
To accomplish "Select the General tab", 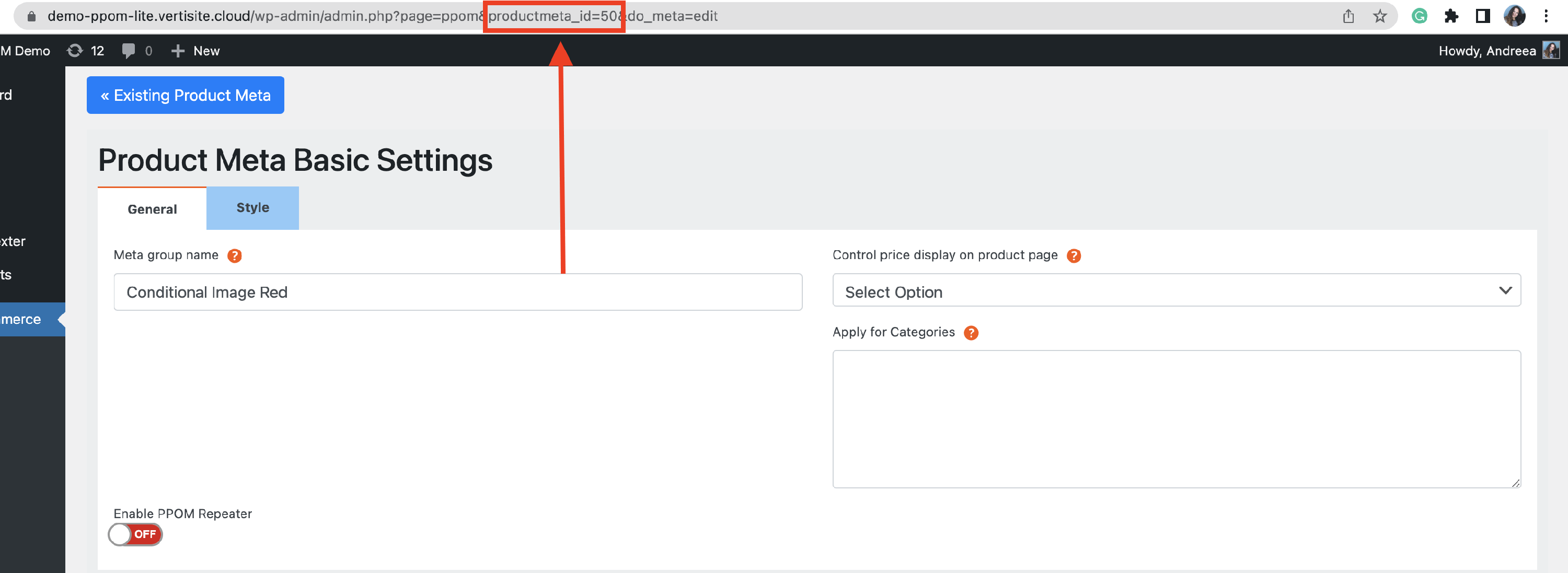I will 152,209.
